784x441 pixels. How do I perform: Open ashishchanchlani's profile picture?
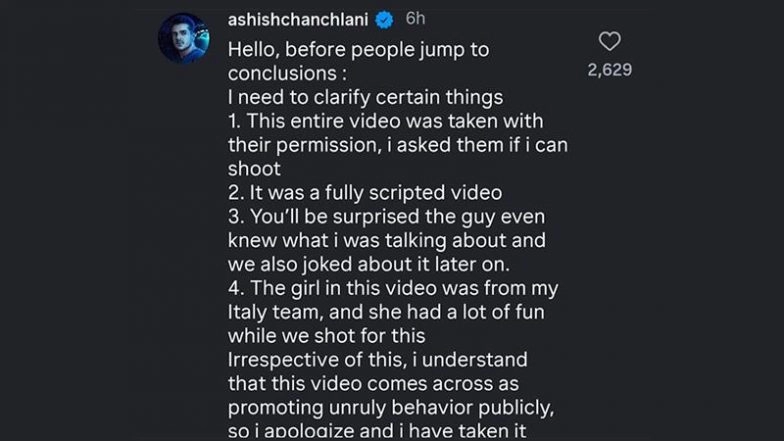183,39
